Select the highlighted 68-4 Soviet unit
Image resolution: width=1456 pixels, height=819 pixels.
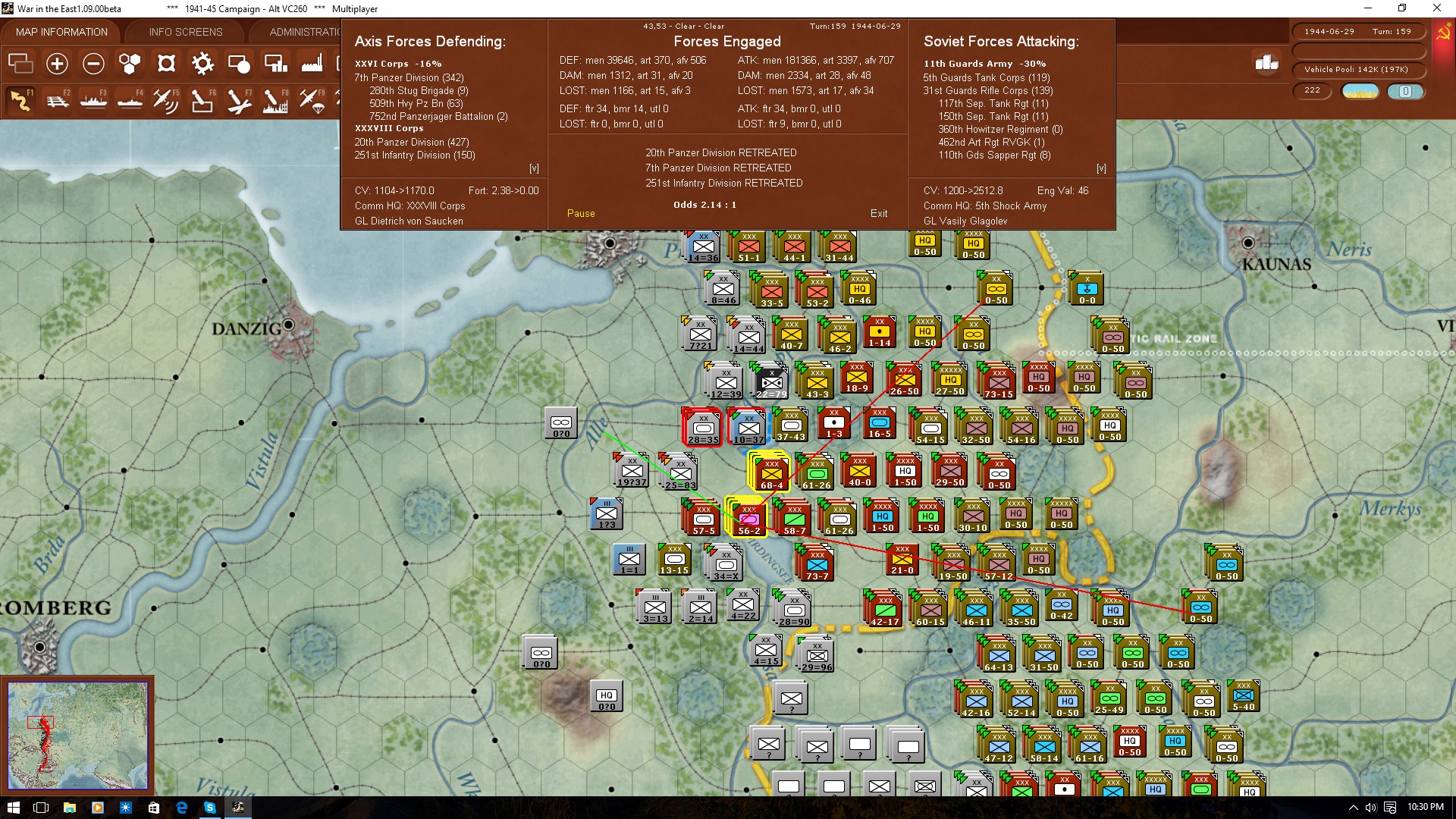coord(771,473)
